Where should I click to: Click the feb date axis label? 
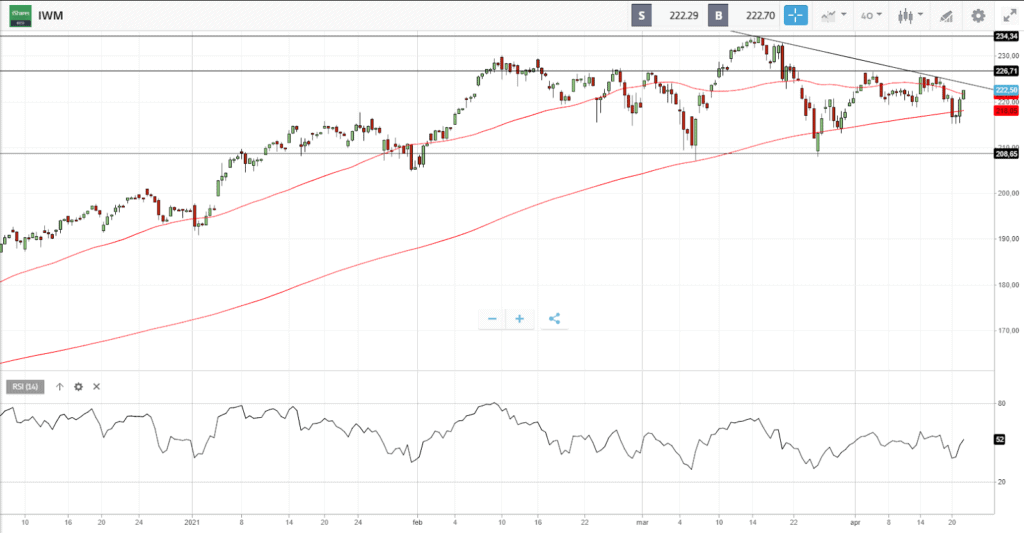pos(418,522)
